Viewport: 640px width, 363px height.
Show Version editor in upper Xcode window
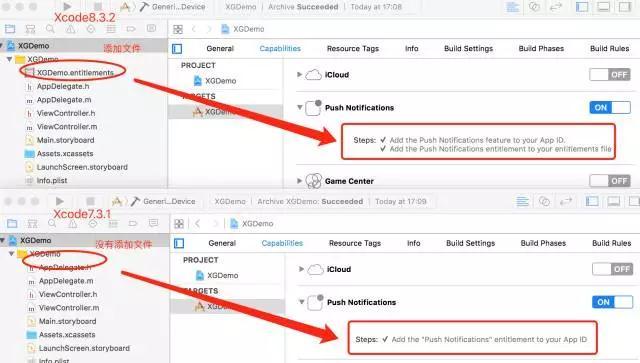[556, 7]
